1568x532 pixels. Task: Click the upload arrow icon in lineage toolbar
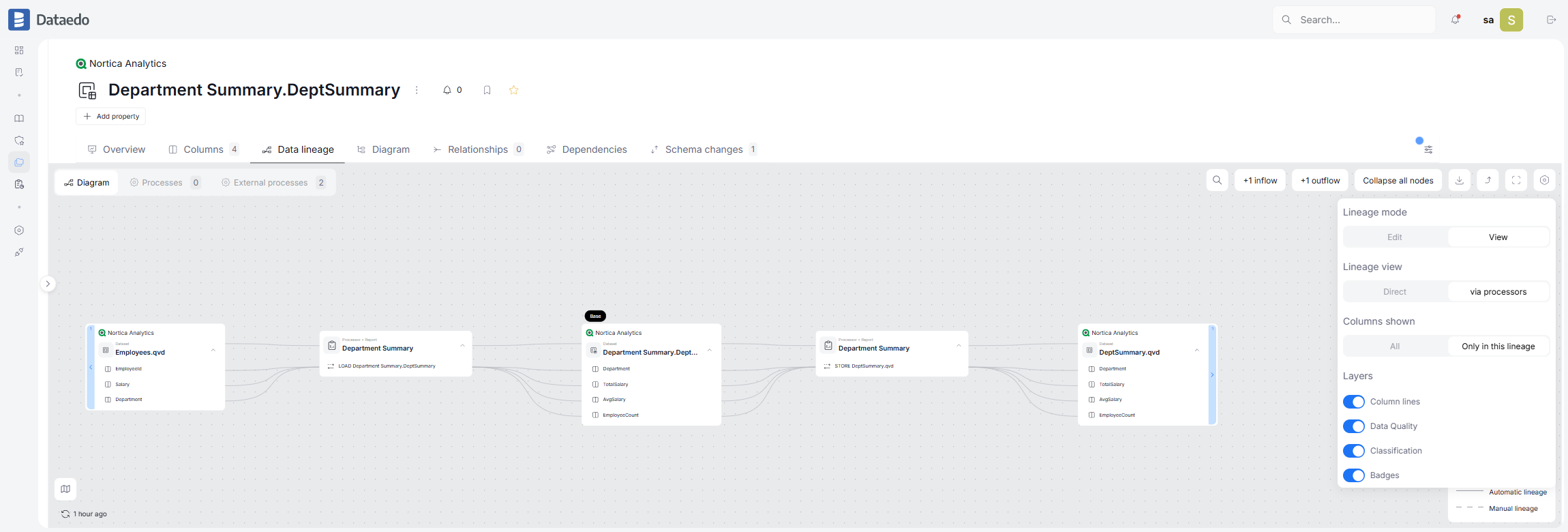1488,180
